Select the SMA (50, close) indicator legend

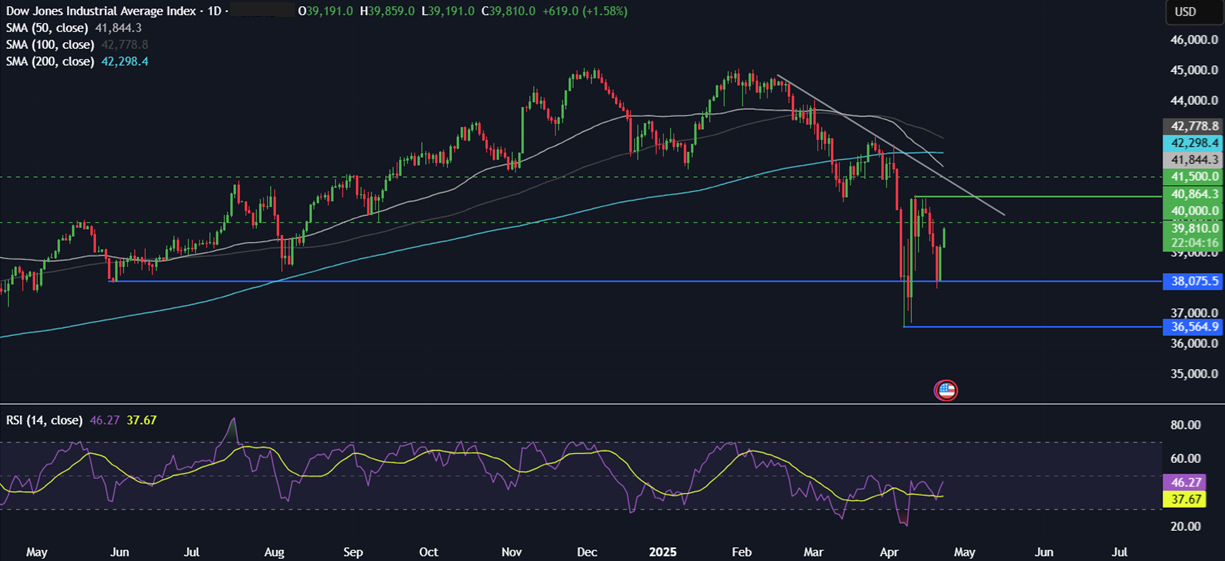point(49,28)
